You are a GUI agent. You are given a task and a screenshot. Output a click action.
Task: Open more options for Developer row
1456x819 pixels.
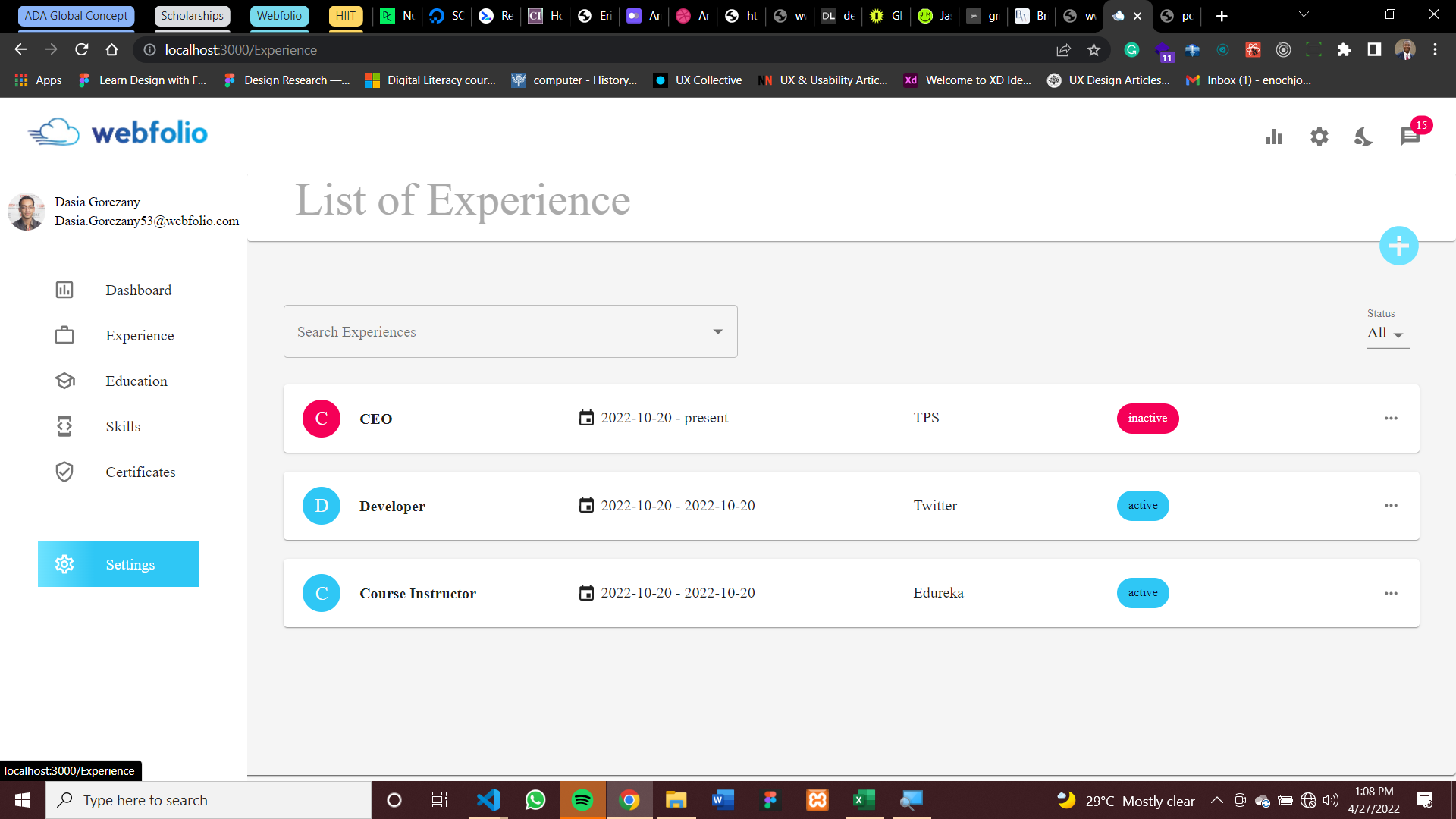point(1391,506)
